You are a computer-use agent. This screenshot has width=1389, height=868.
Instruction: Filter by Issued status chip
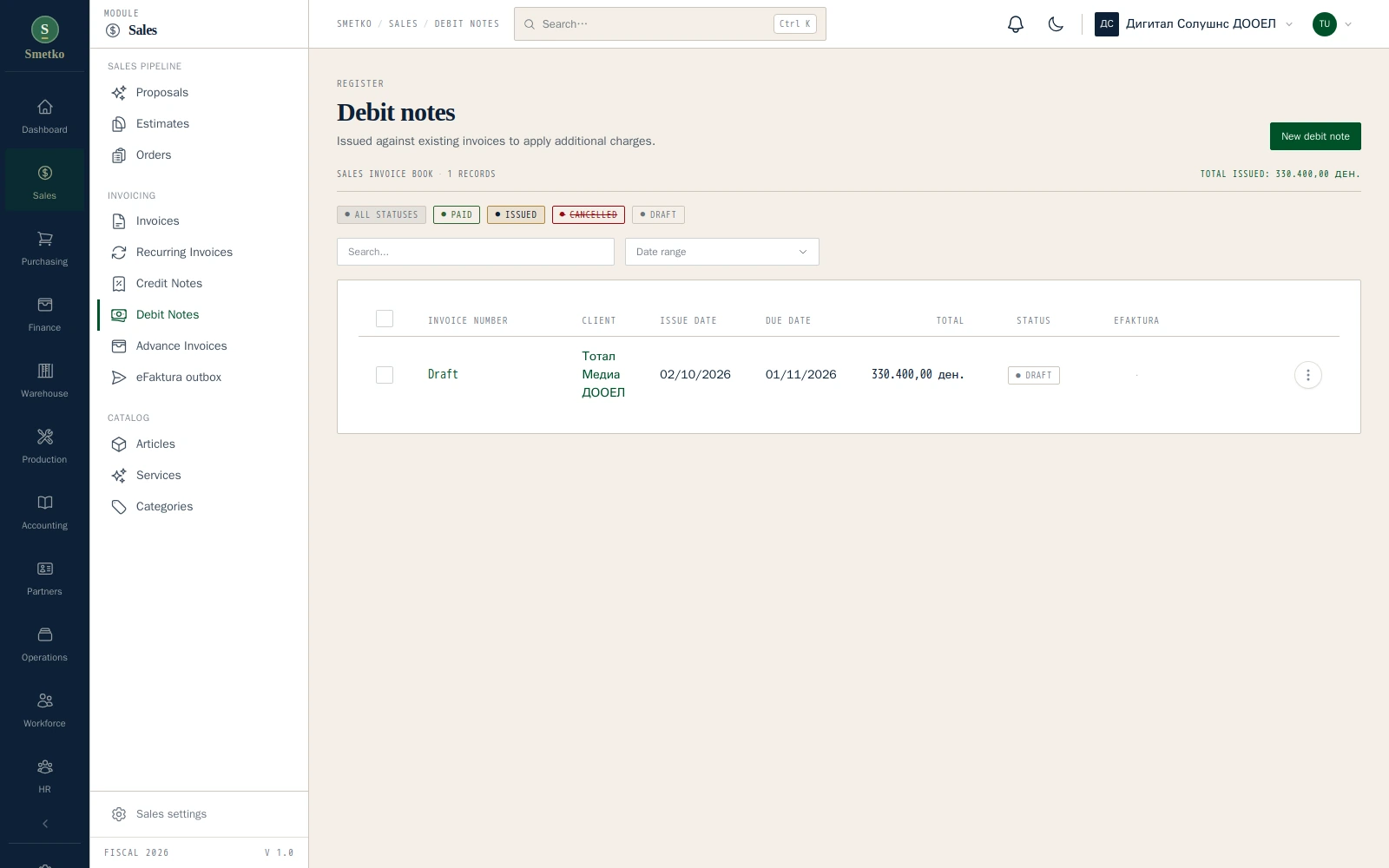[x=516, y=214]
